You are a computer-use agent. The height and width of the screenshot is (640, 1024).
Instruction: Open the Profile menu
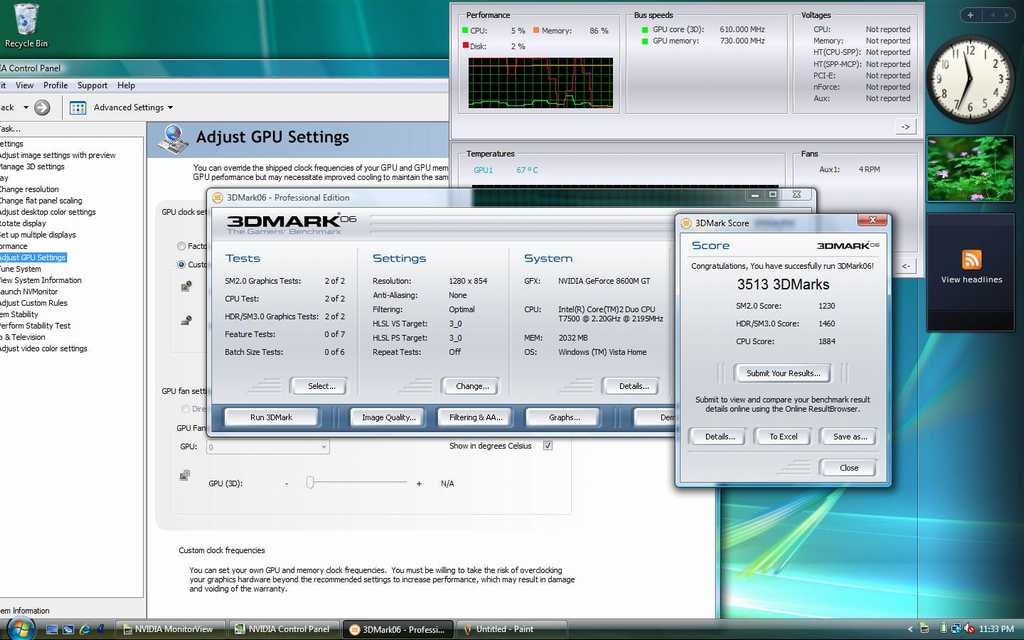[x=56, y=86]
